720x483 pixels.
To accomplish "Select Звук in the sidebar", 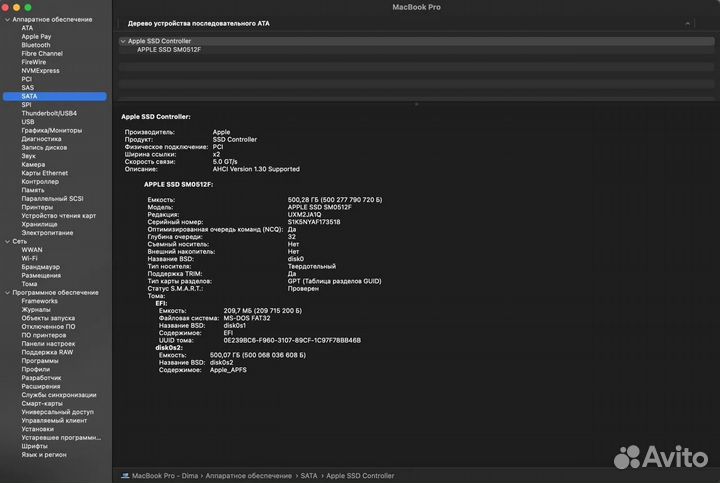I will pos(28,156).
